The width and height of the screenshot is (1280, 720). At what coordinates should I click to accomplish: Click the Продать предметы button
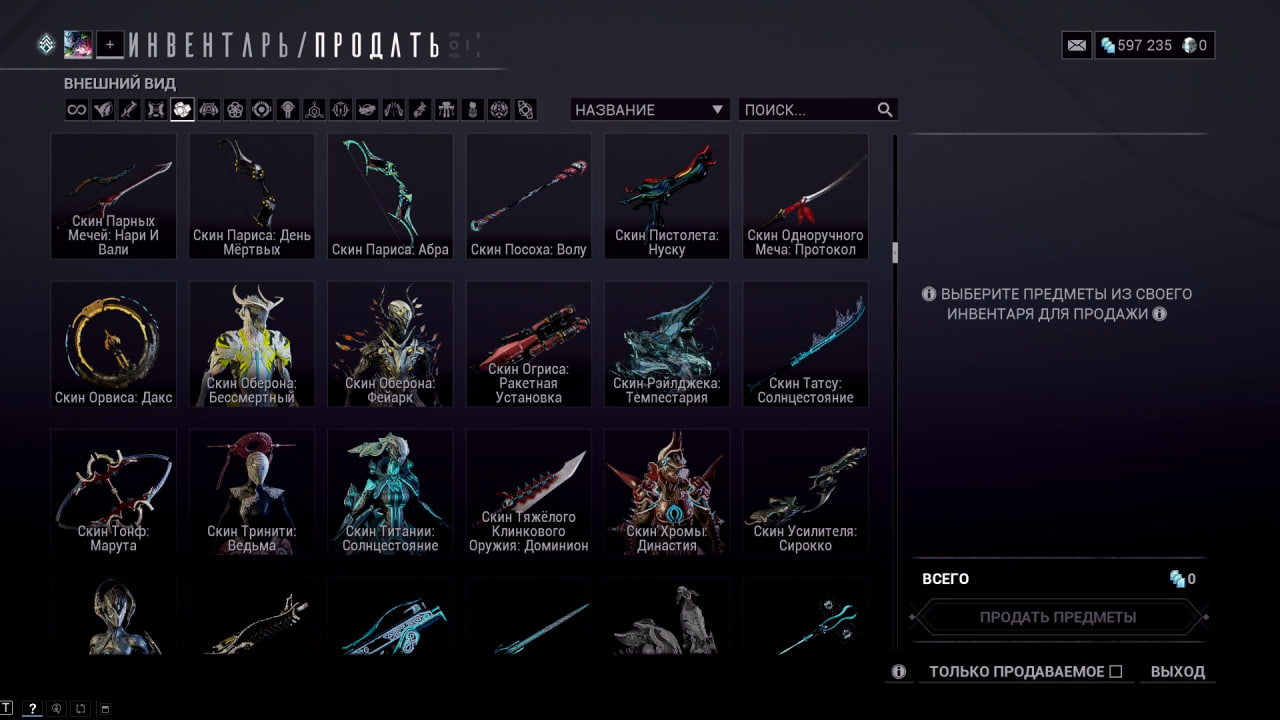(x=1058, y=617)
